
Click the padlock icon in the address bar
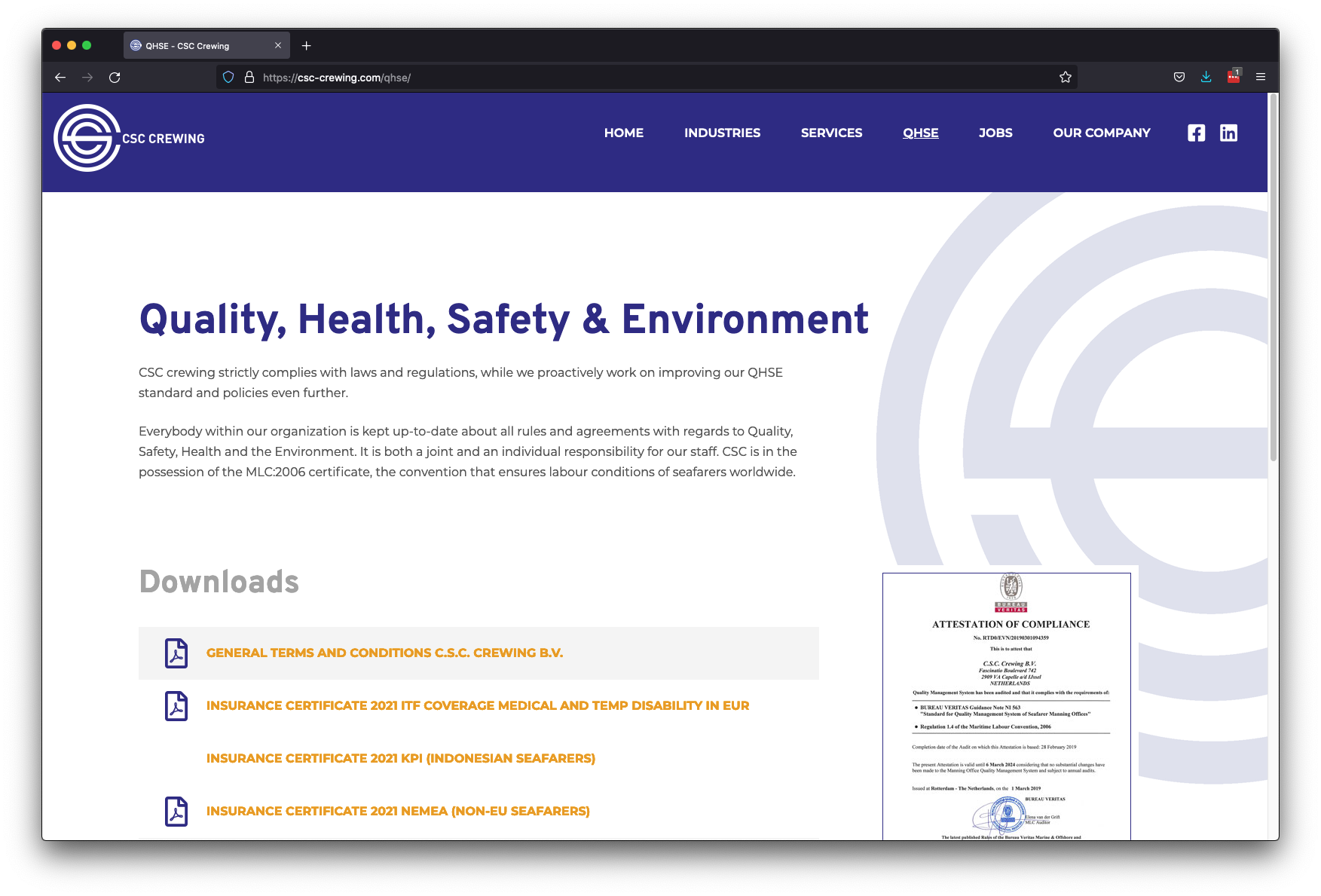[x=249, y=77]
